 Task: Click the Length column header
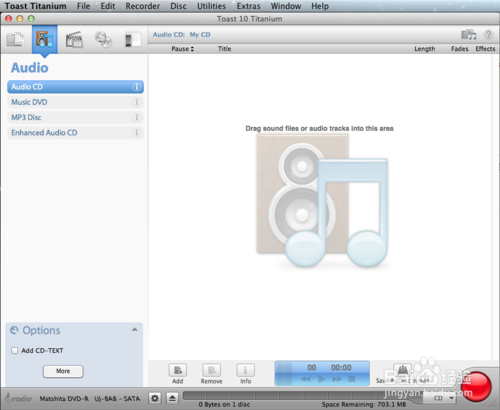[x=425, y=49]
